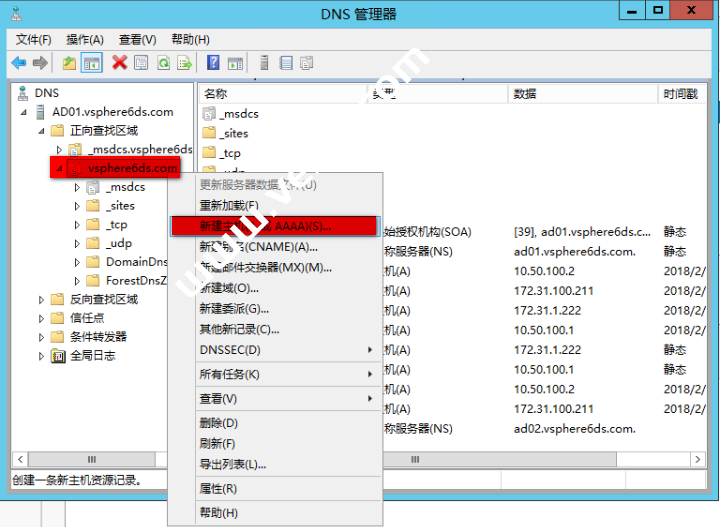Open the 文件(F) menu
Screen dimensions: 720x527
click(x=34, y=40)
